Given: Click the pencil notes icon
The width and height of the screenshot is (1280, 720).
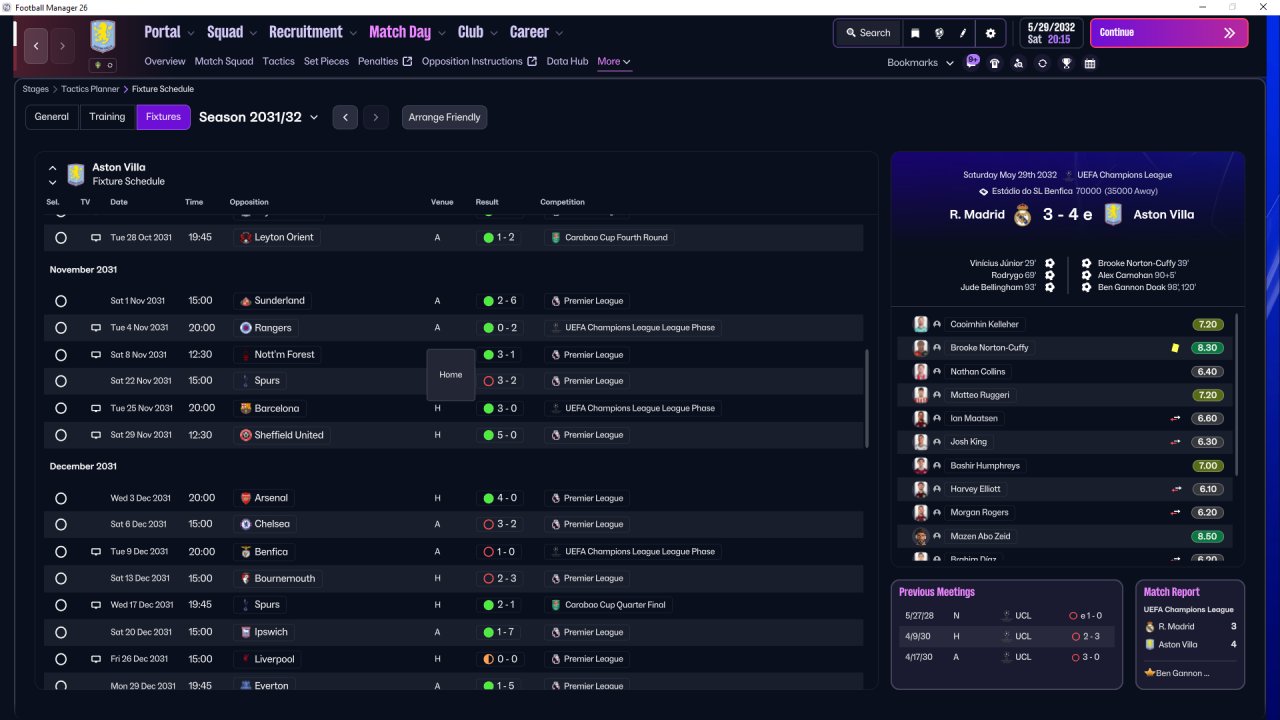Looking at the screenshot, I should [x=964, y=33].
